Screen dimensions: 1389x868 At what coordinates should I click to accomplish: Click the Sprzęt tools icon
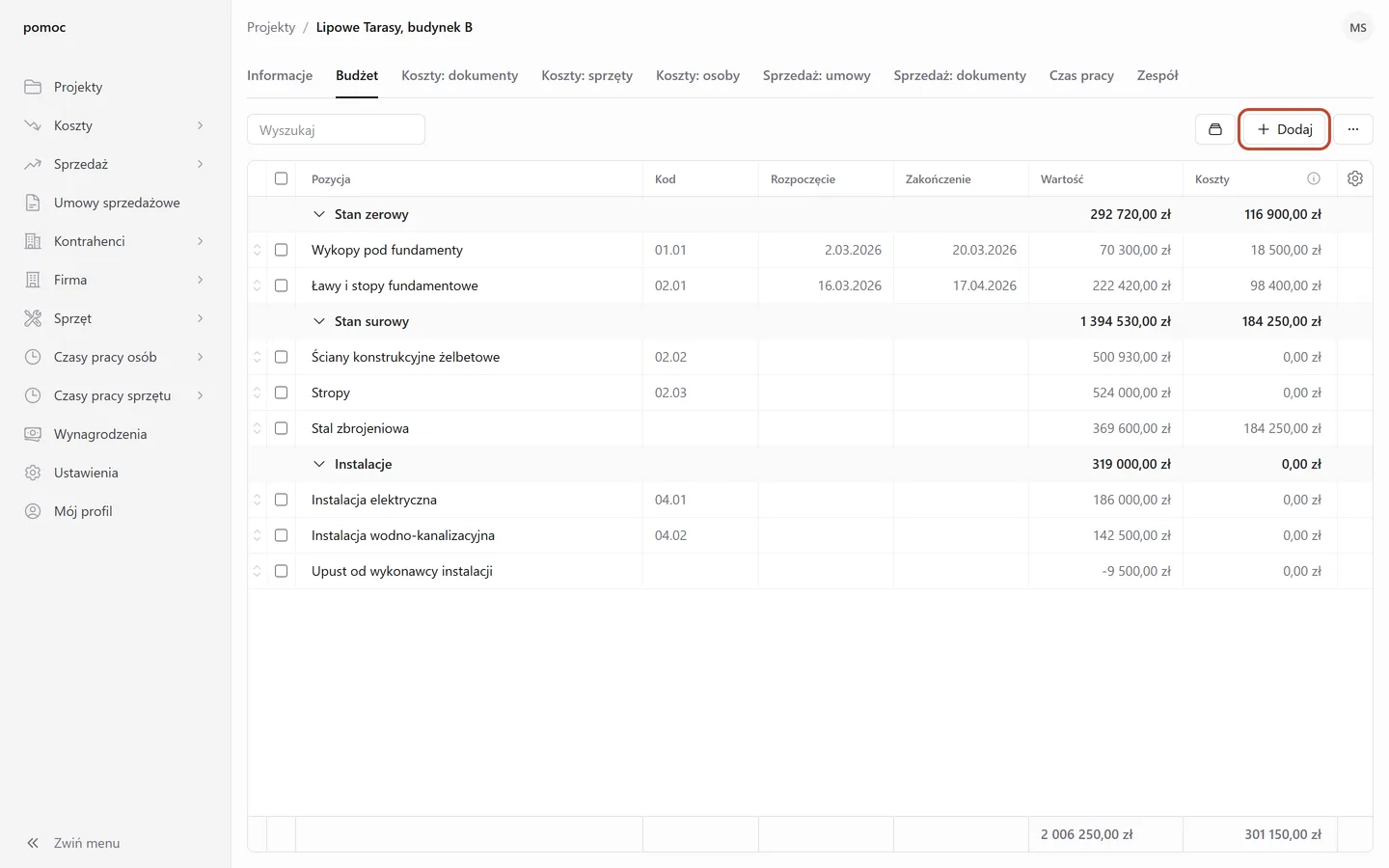point(33,318)
